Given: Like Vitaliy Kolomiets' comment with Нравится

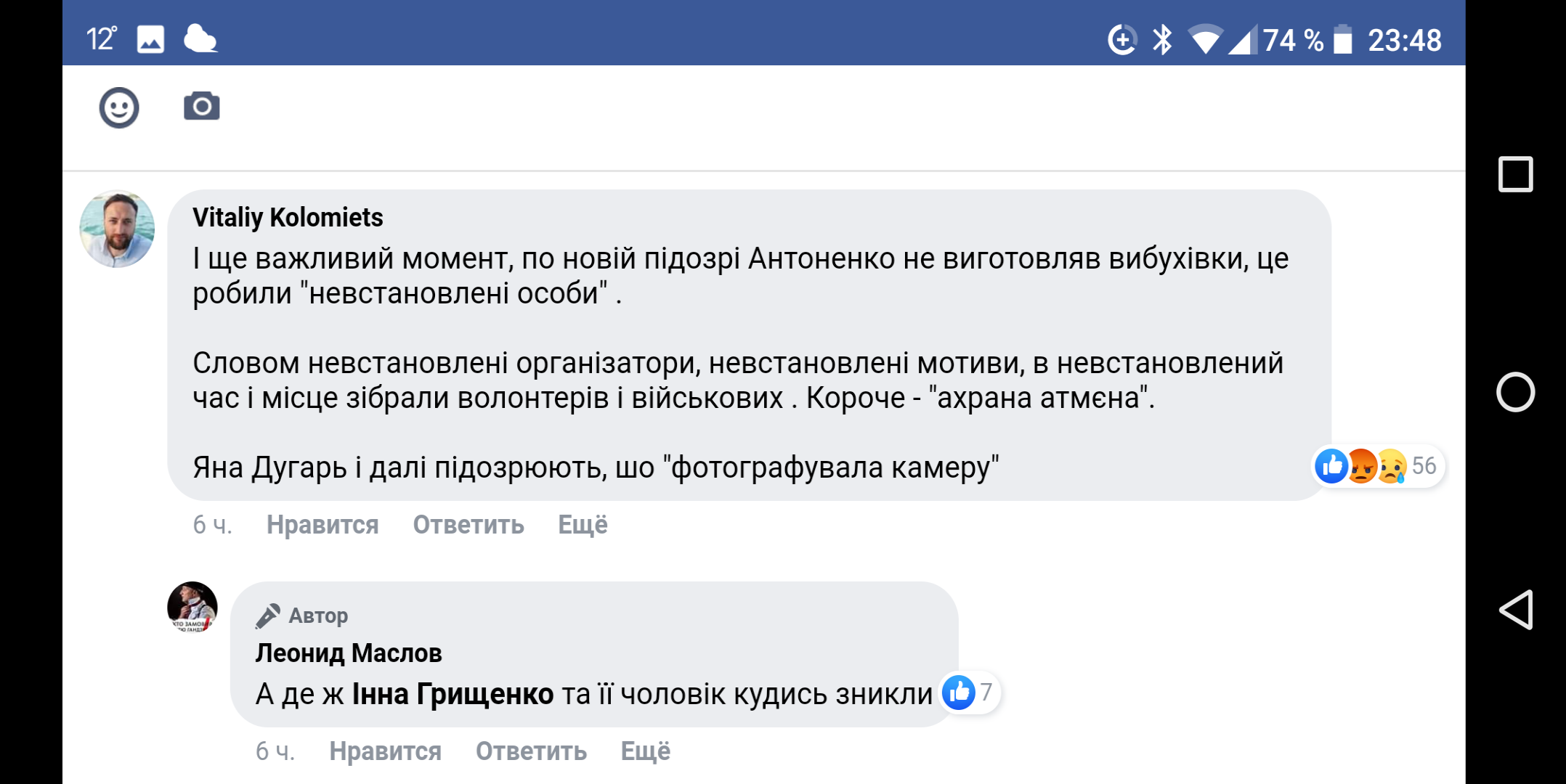Looking at the screenshot, I should (x=322, y=525).
